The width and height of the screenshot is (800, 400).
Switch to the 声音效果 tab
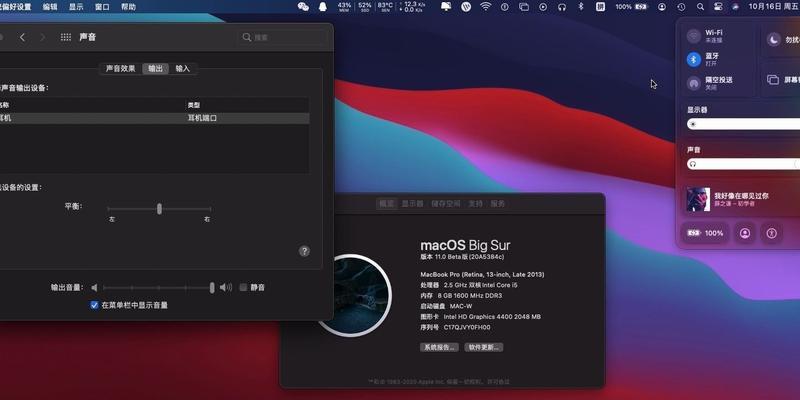[x=120, y=68]
